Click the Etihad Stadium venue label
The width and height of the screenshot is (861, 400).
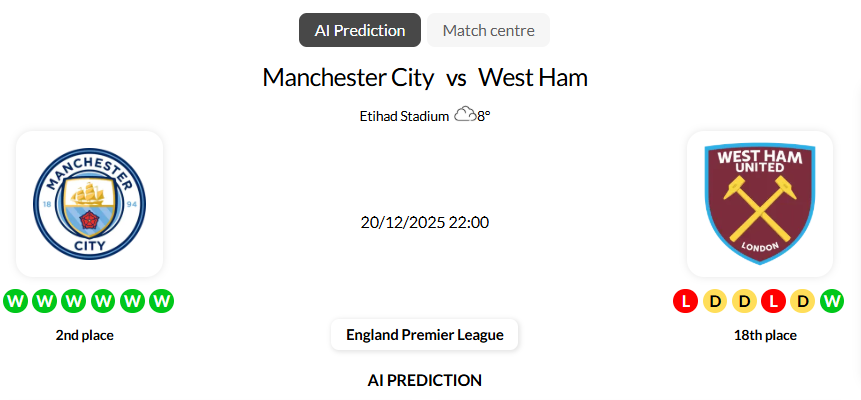tap(404, 116)
